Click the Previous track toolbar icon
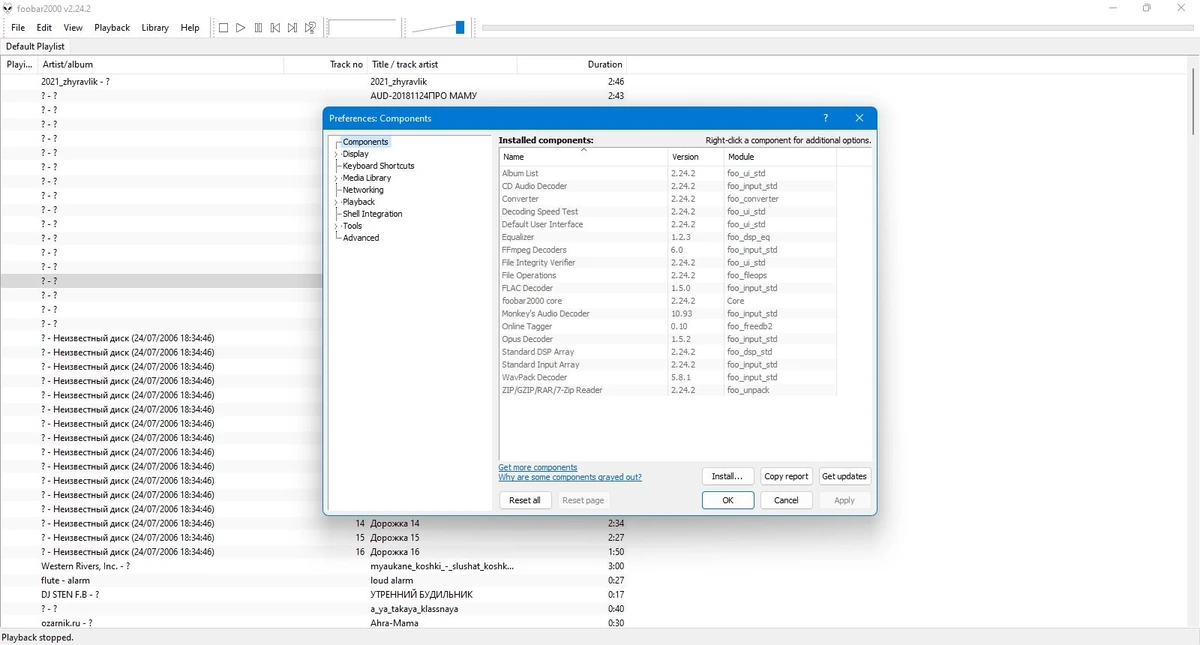 tap(275, 28)
